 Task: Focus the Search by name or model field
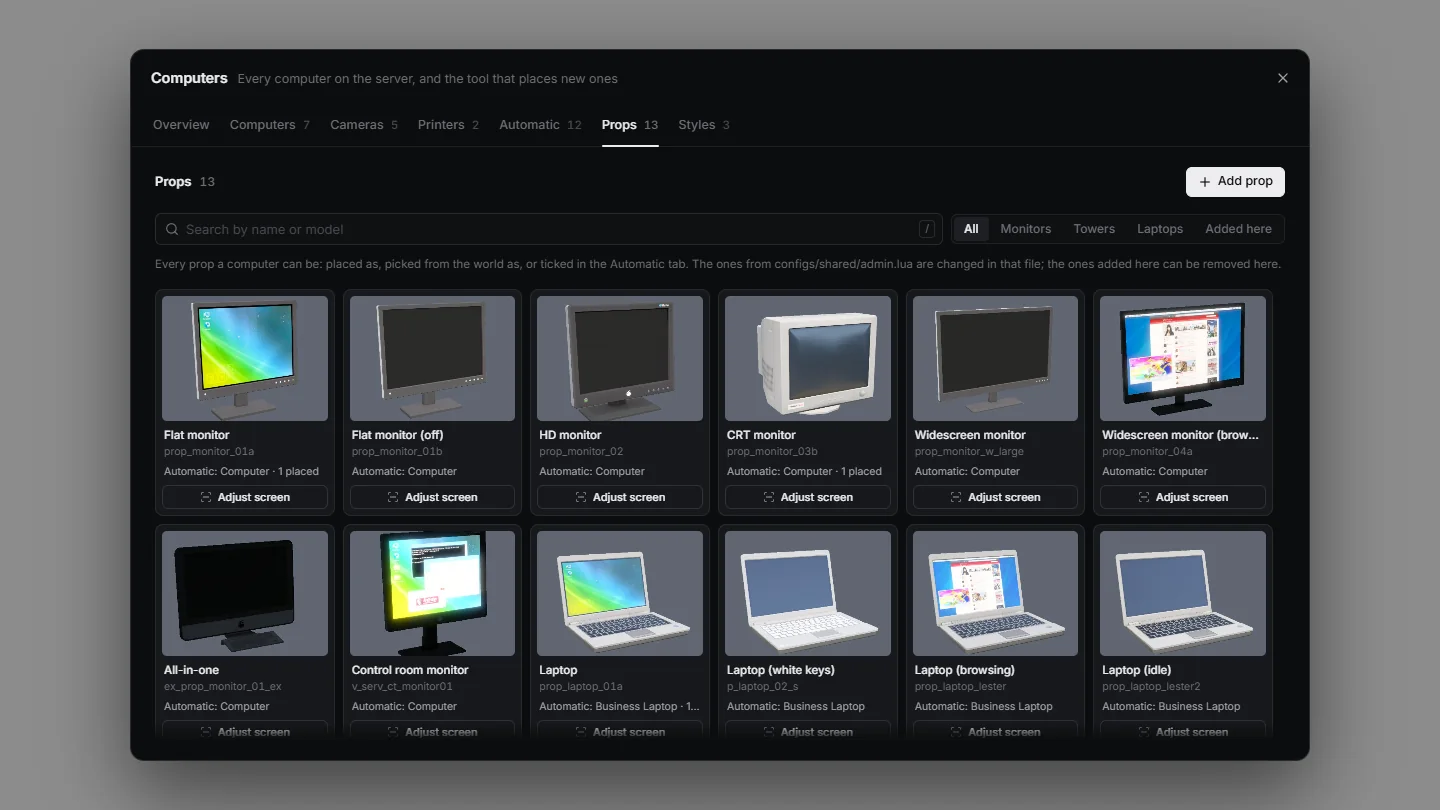(549, 229)
